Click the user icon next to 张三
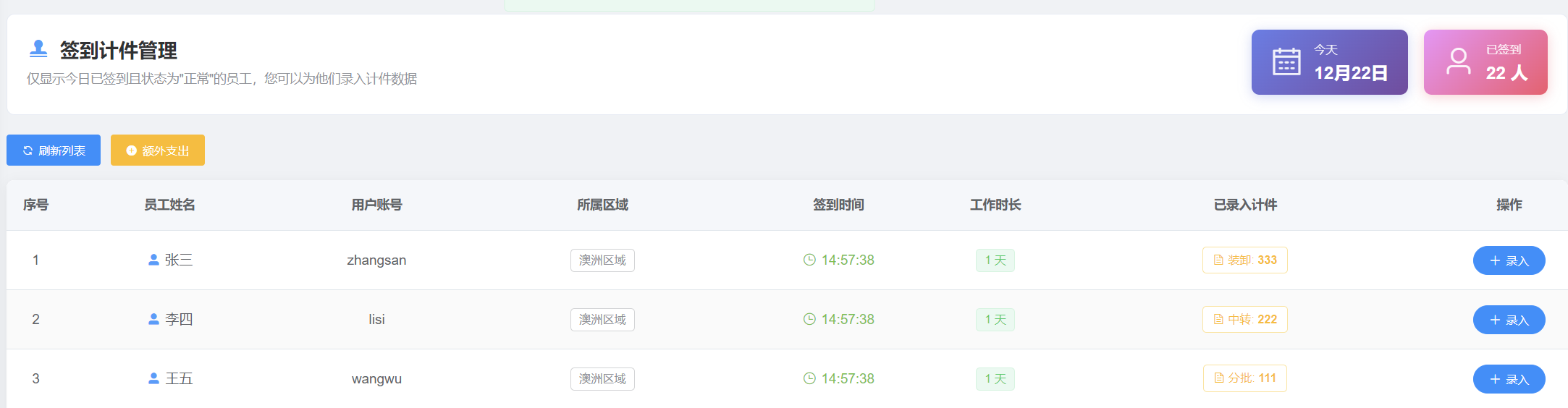 [x=153, y=260]
